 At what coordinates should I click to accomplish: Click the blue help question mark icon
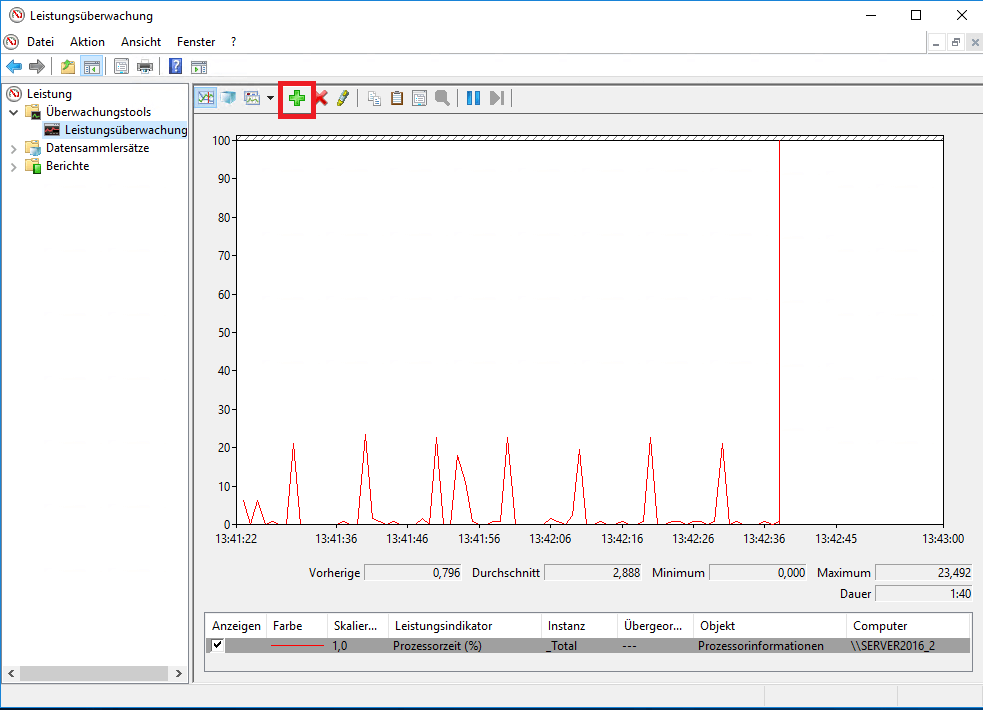175,67
